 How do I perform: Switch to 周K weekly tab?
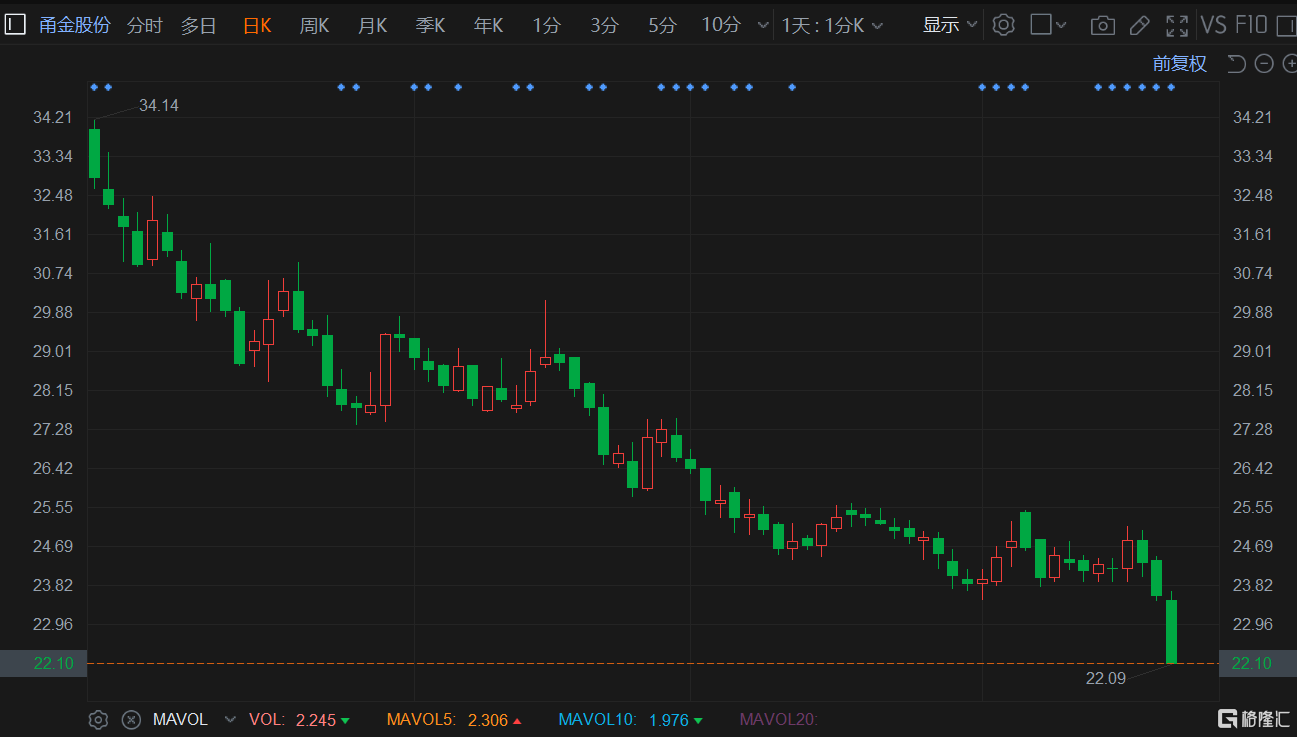[314, 25]
